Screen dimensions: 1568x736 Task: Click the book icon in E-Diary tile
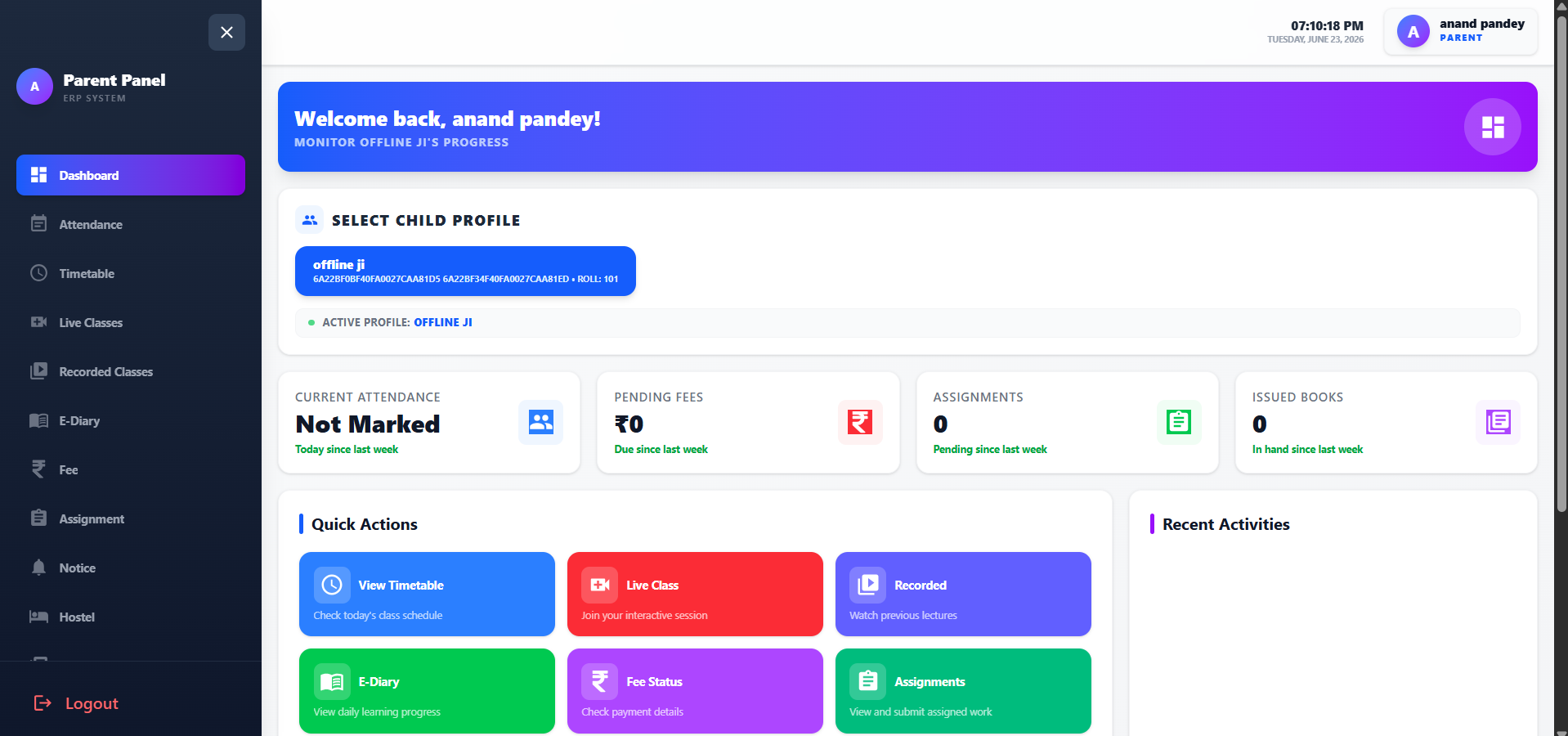click(332, 681)
